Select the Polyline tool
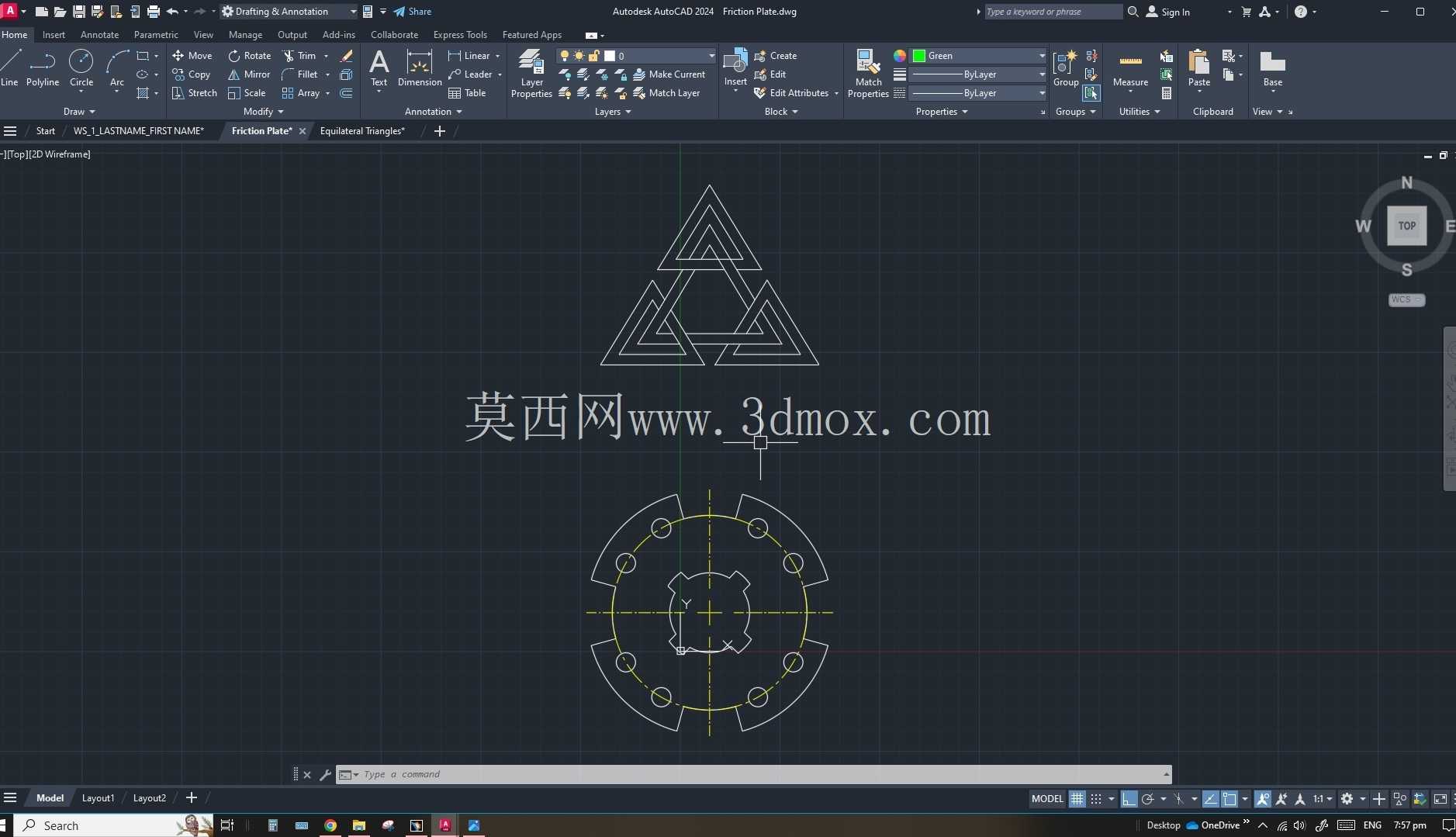1456x837 pixels. [43, 68]
